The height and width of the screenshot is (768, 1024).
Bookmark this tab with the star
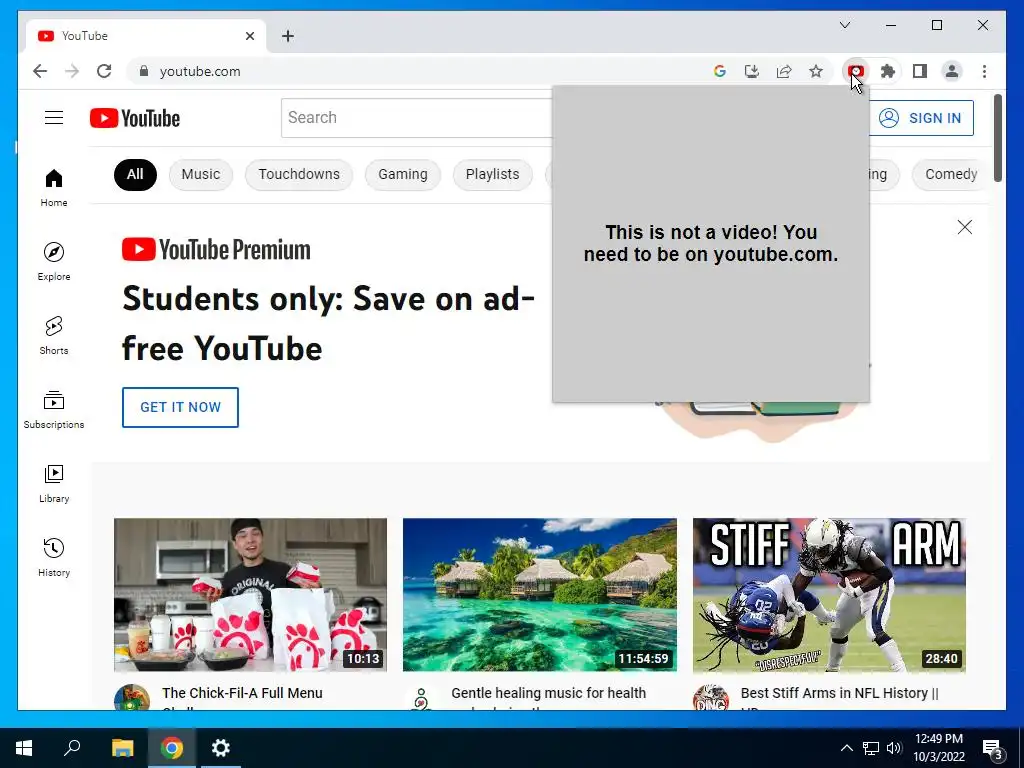(x=816, y=71)
